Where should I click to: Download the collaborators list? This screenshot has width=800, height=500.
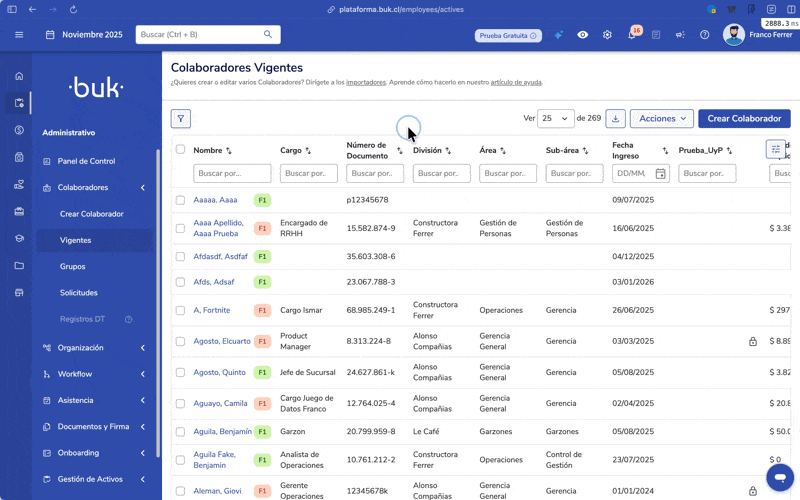click(615, 119)
